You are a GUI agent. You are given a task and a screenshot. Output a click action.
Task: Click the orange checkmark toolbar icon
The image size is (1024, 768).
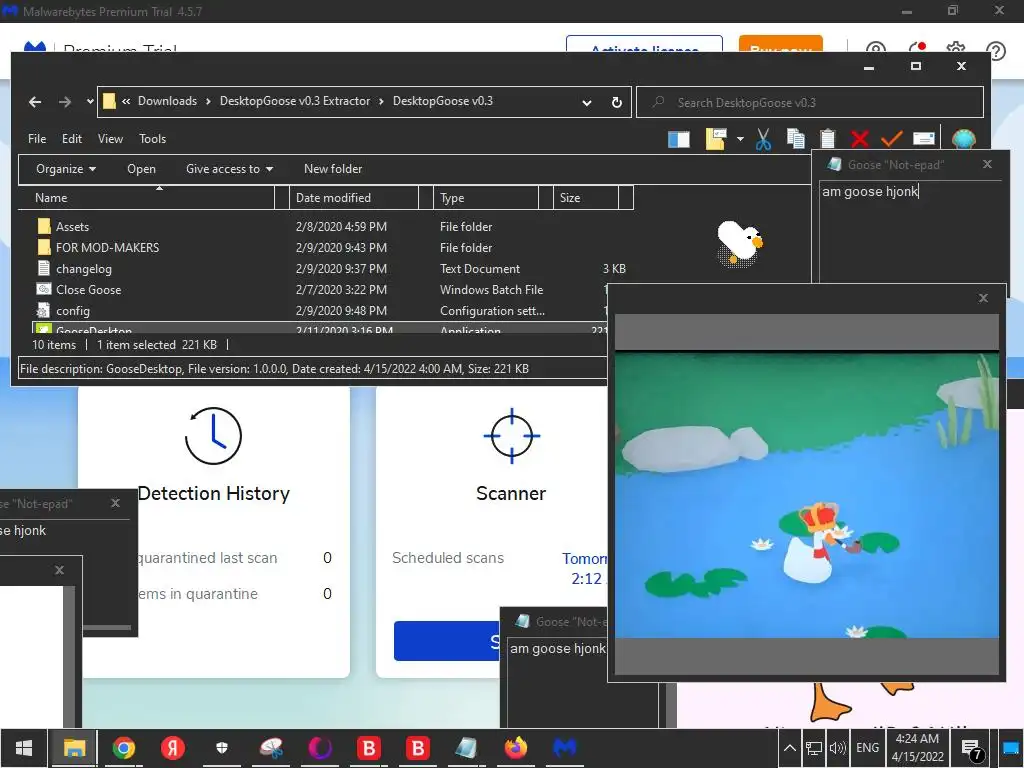tap(891, 138)
